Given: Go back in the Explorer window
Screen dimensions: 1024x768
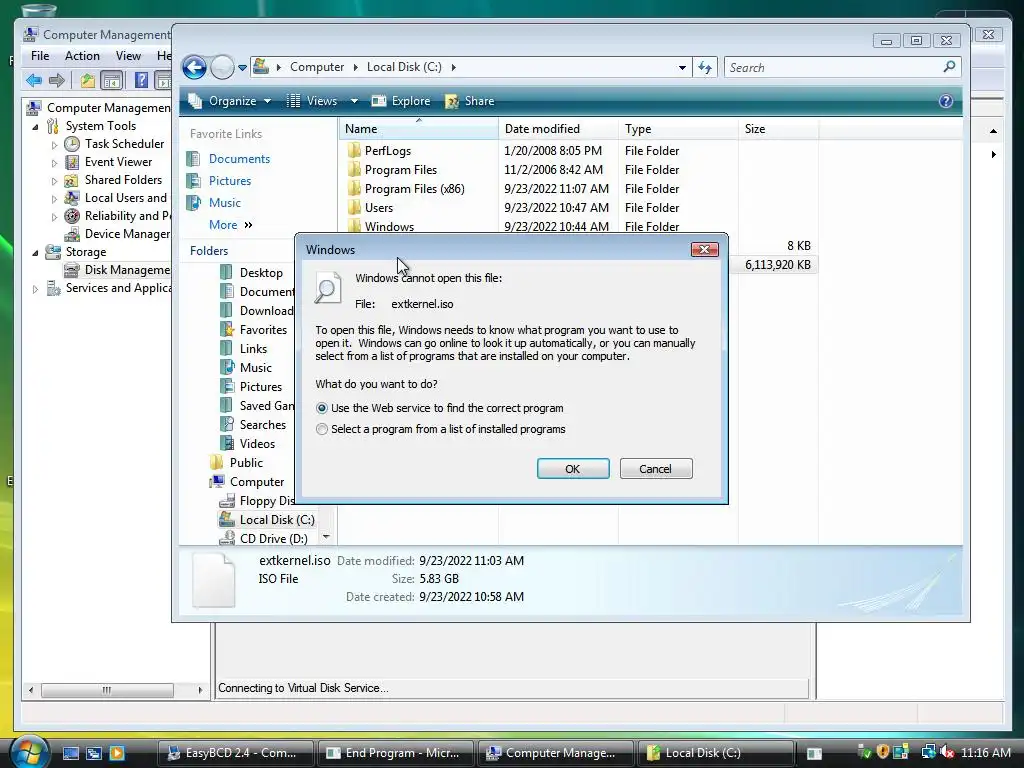Looking at the screenshot, I should coord(194,67).
